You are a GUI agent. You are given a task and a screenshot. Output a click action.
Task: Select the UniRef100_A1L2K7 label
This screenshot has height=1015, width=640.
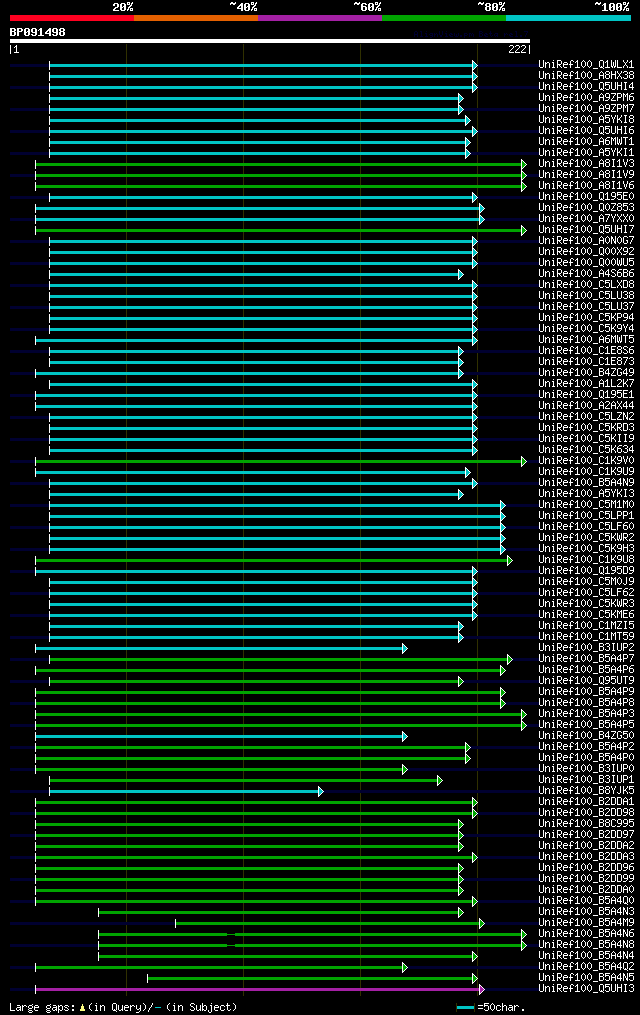pos(586,384)
